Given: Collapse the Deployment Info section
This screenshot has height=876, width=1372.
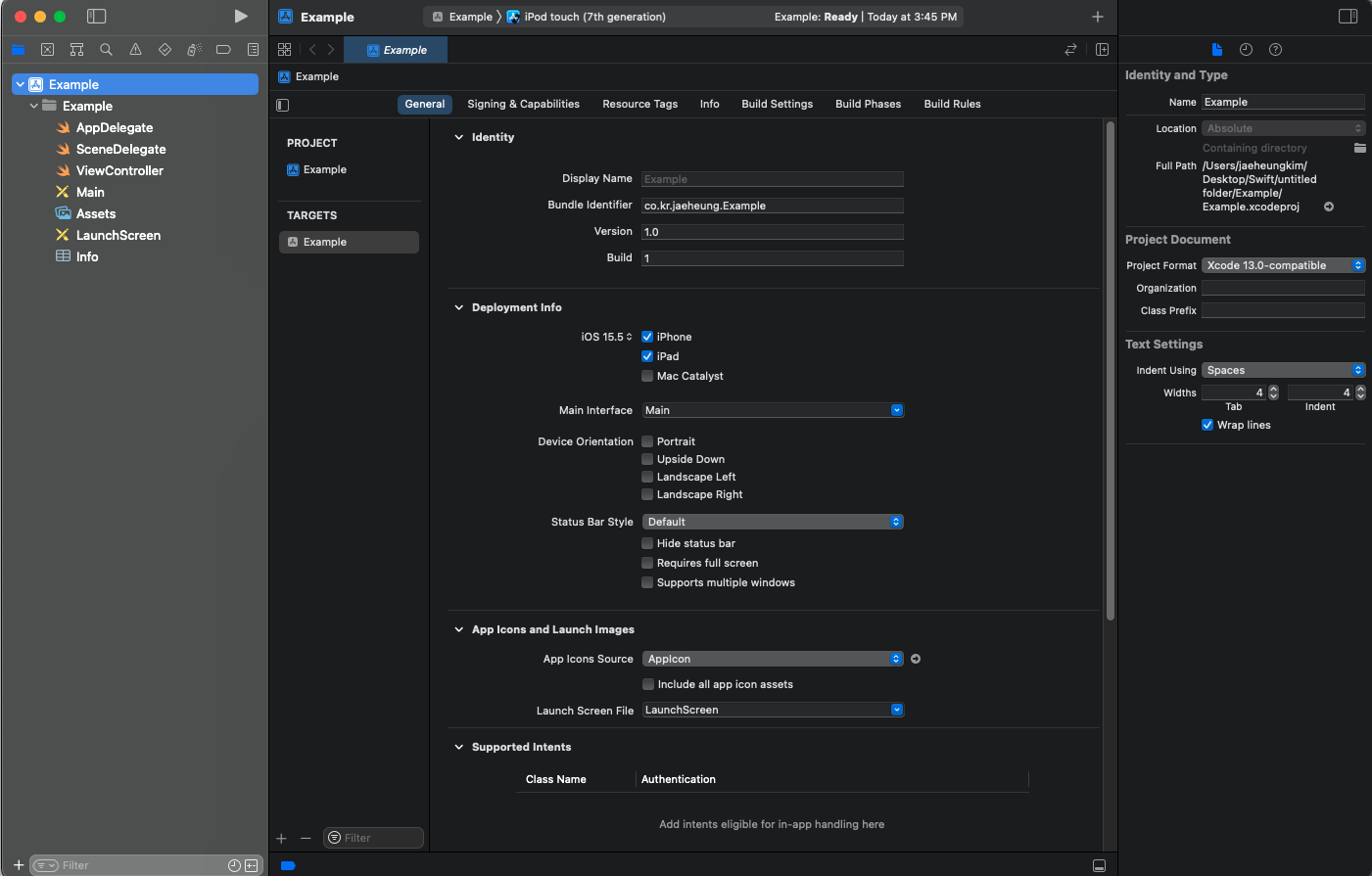Looking at the screenshot, I should coord(458,307).
